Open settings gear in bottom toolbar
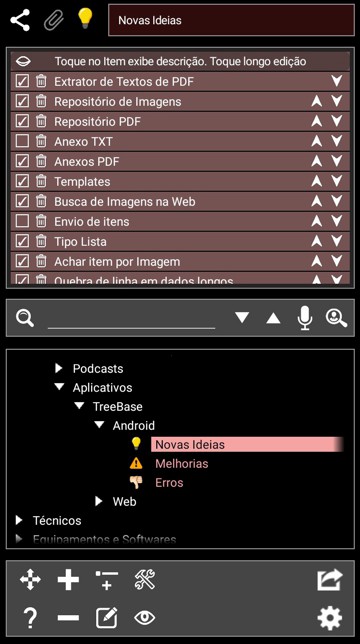Viewport: 360px width, 644px height. (330, 617)
